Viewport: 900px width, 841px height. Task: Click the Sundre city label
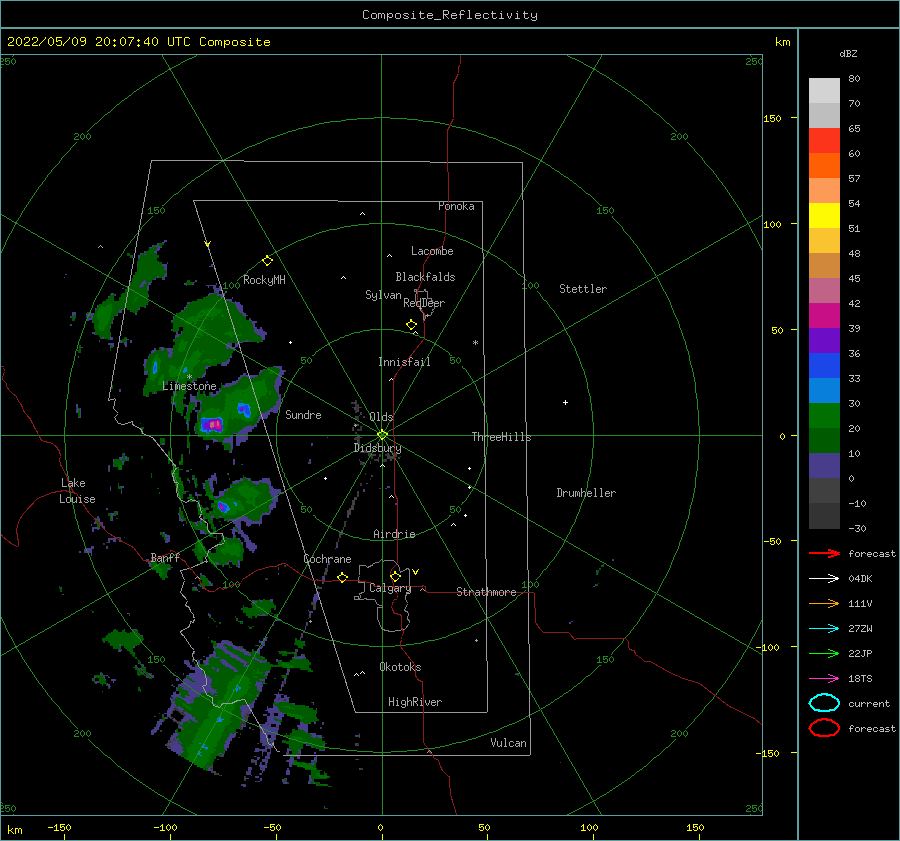[x=303, y=414]
